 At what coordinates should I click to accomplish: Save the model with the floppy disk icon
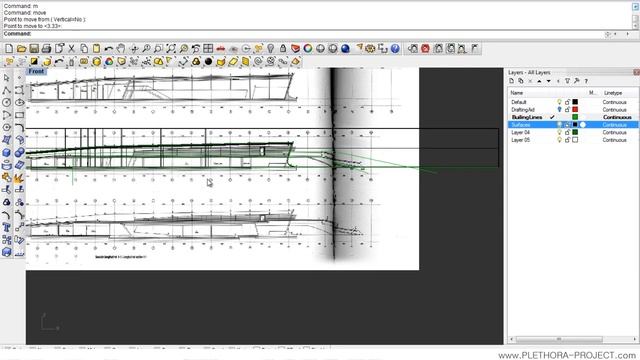click(34, 49)
